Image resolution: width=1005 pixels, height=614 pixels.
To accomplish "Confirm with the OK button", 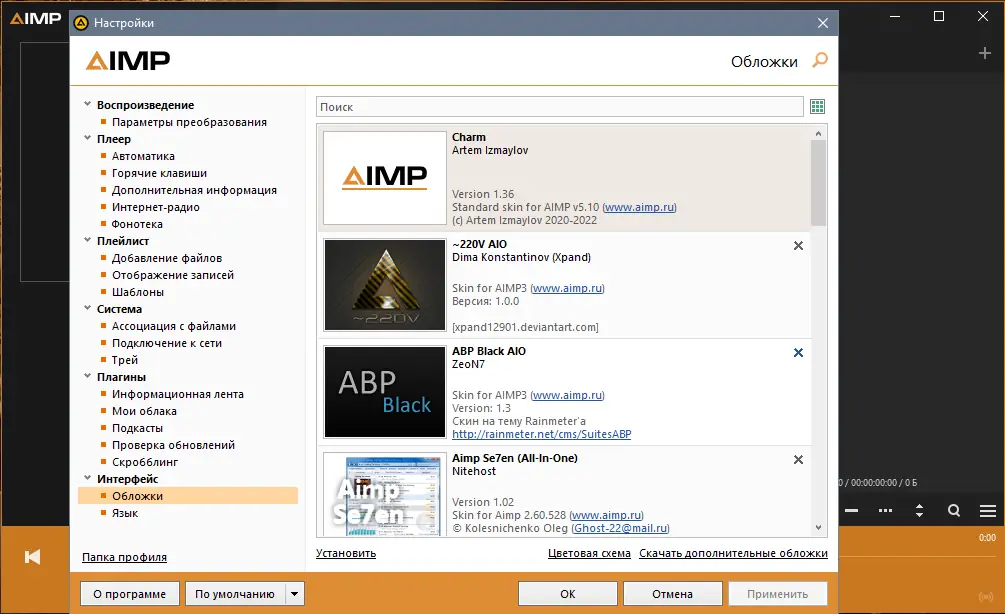I will (568, 593).
